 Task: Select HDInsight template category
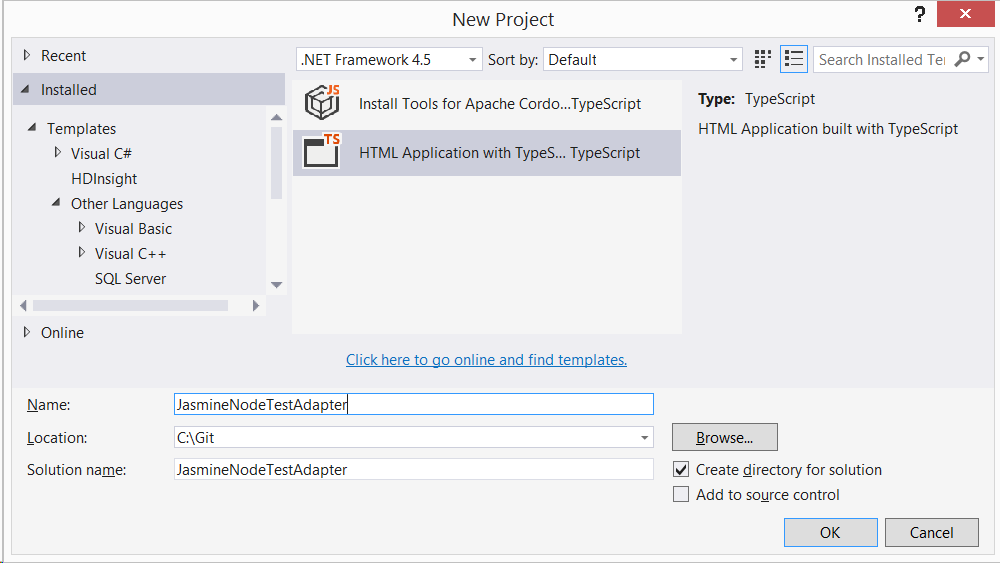[x=104, y=179]
